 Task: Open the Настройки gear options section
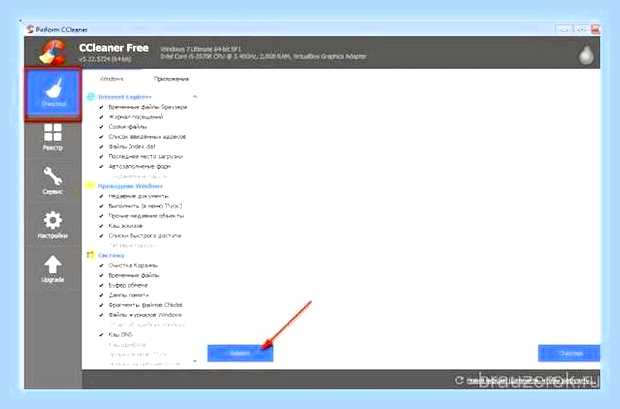[53, 225]
